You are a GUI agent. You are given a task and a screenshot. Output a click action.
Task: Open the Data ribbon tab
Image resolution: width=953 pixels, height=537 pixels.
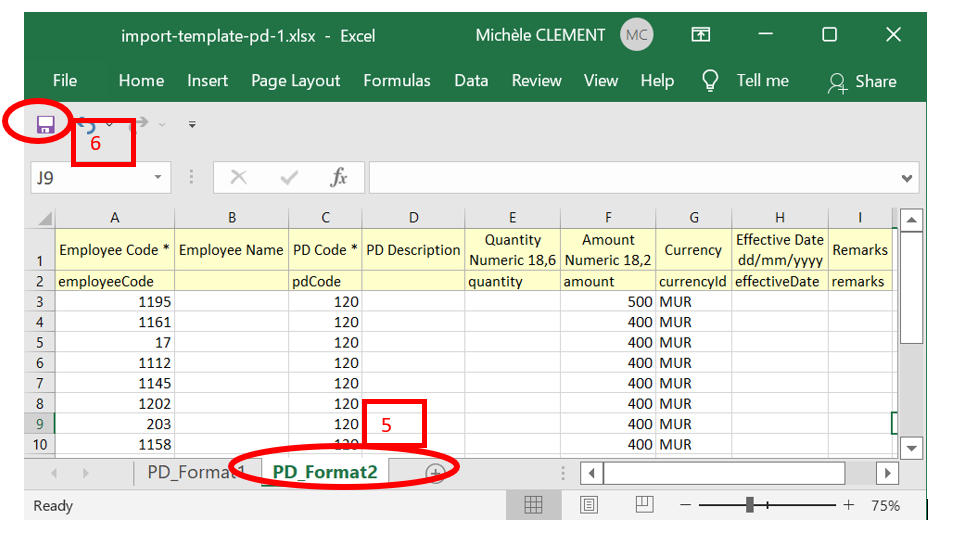(x=471, y=81)
